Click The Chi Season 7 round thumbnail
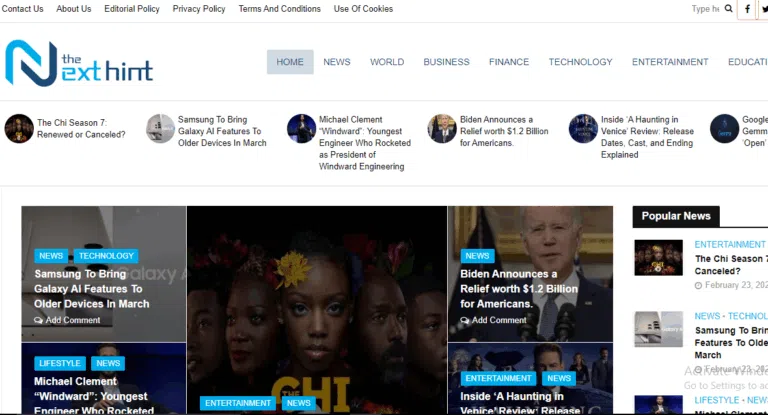Image resolution: width=768 pixels, height=415 pixels. click(x=19, y=128)
